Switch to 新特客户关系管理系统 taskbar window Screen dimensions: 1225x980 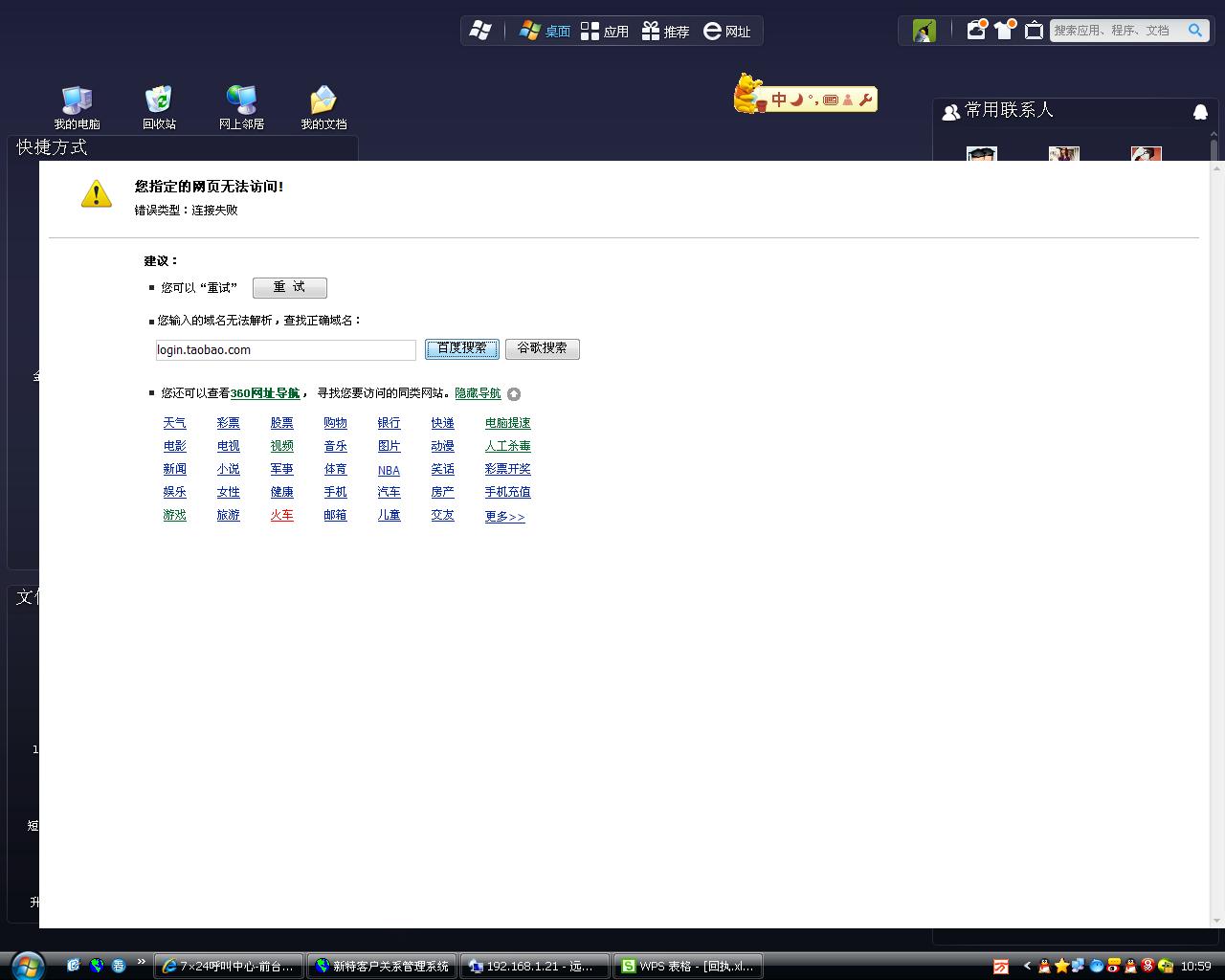pos(382,966)
